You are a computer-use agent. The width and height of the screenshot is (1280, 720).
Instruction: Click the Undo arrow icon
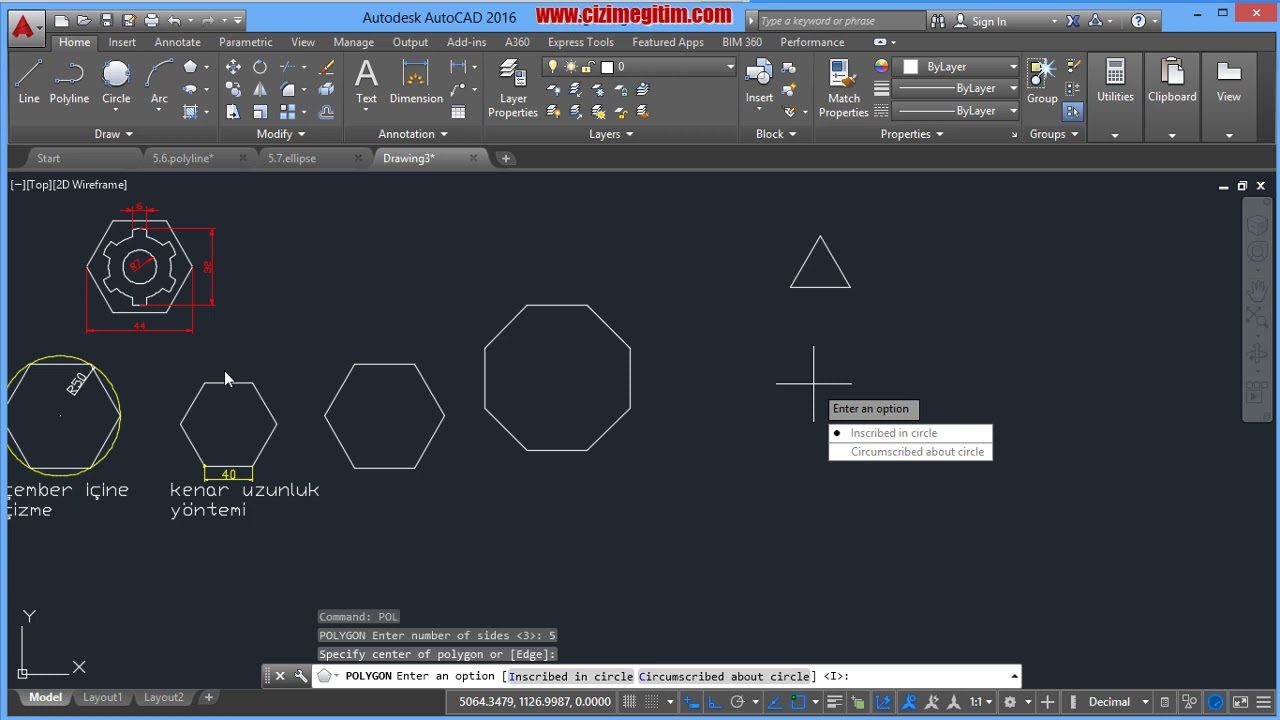[x=175, y=20]
